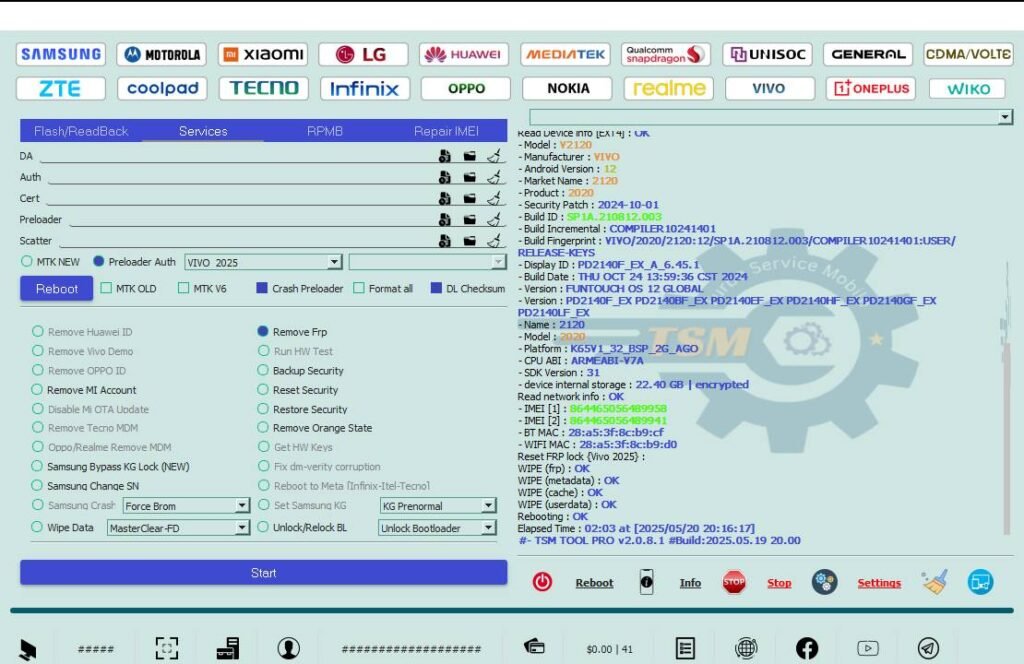Screen dimensions: 1024x664
Task: Select the MTK NEW radio button
Action: point(27,261)
